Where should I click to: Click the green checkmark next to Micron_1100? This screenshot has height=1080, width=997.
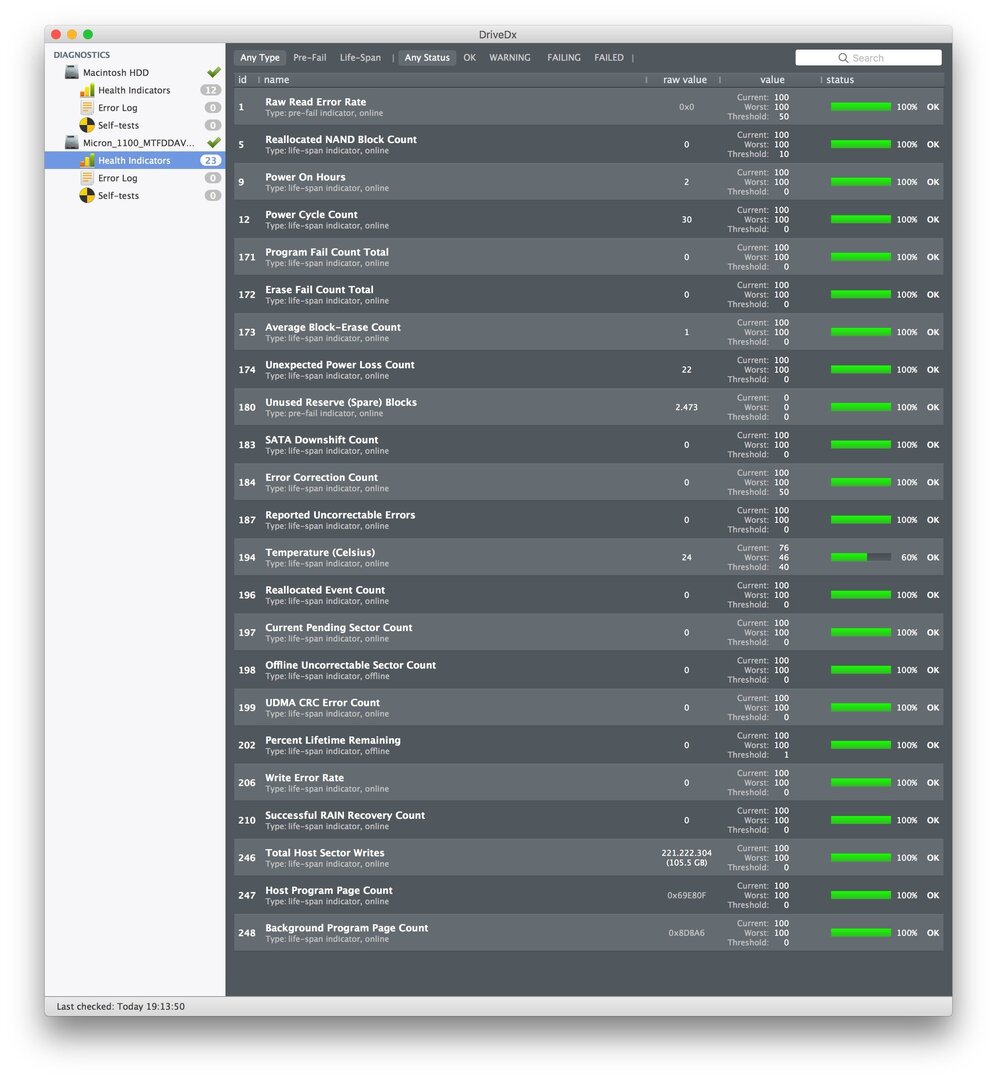[x=214, y=142]
